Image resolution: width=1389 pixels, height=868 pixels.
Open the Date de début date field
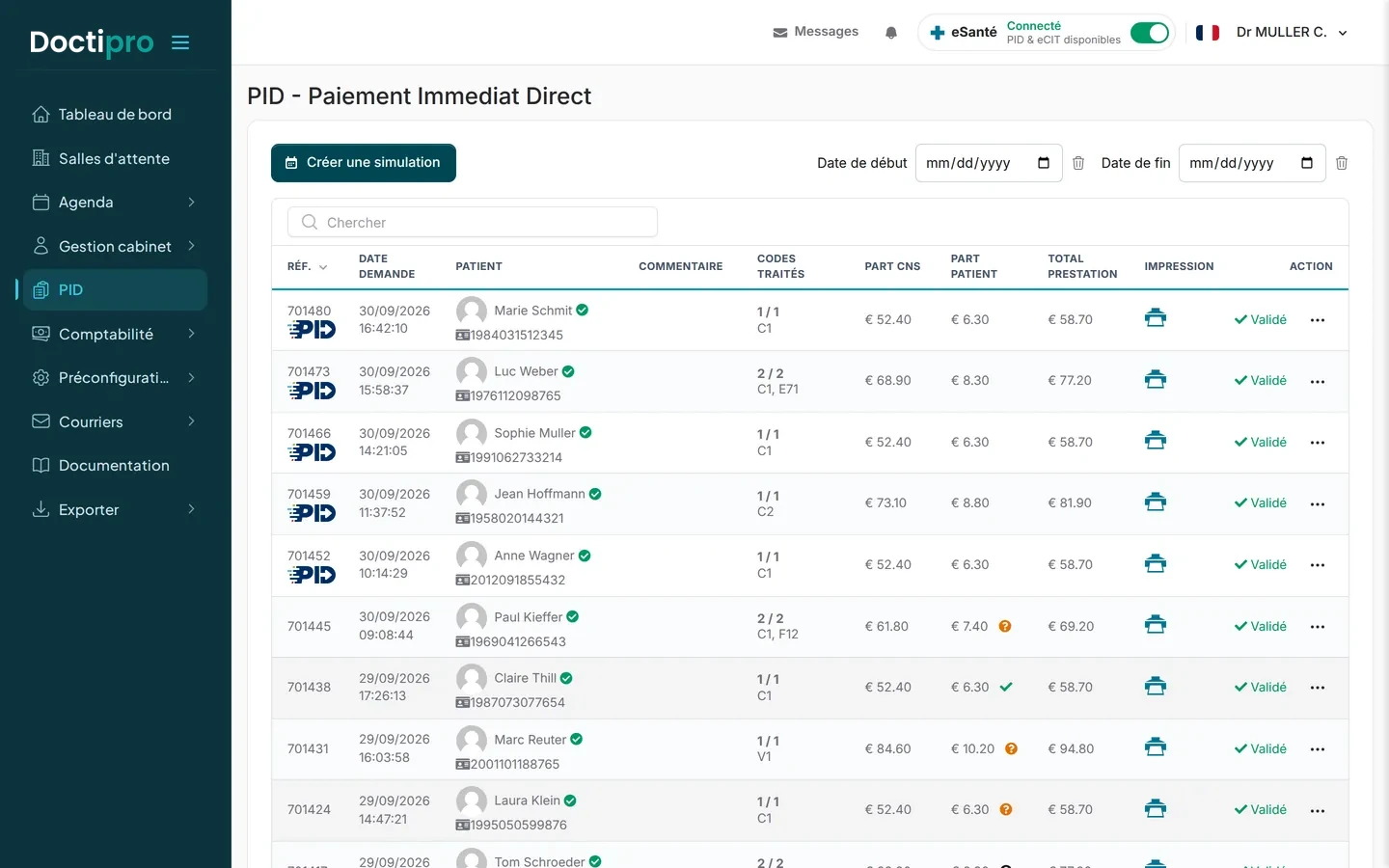pos(989,164)
